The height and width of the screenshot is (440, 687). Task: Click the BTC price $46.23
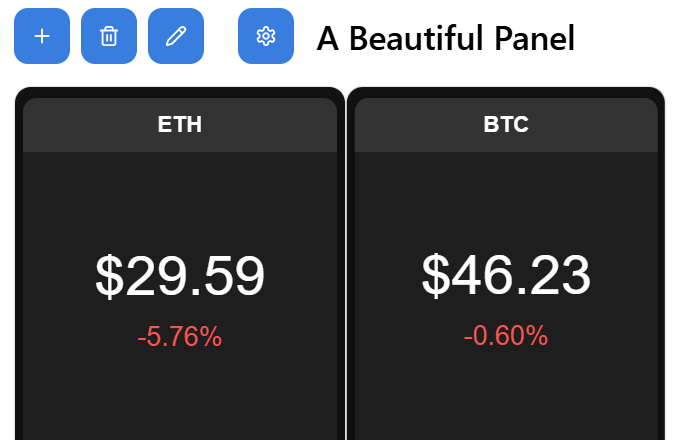coord(506,275)
